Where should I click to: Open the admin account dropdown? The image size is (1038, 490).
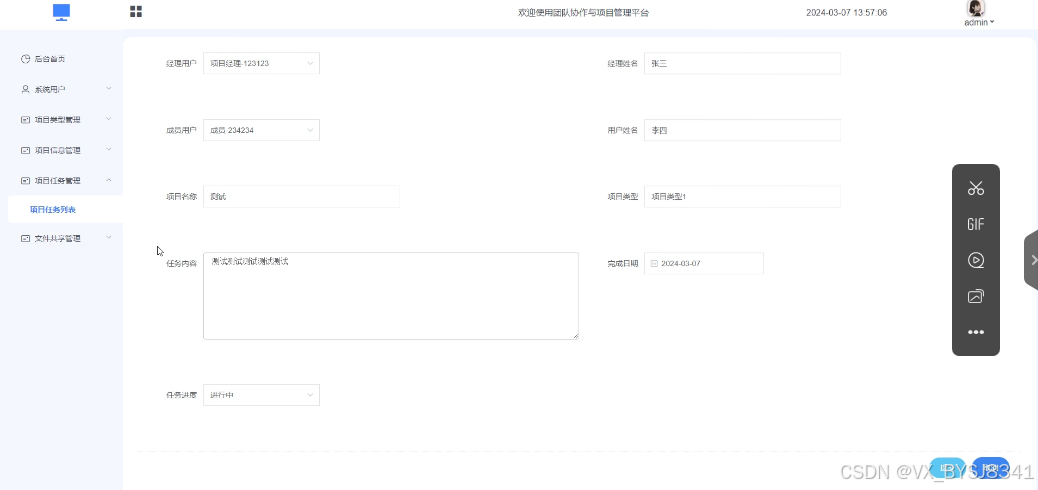tap(979, 22)
